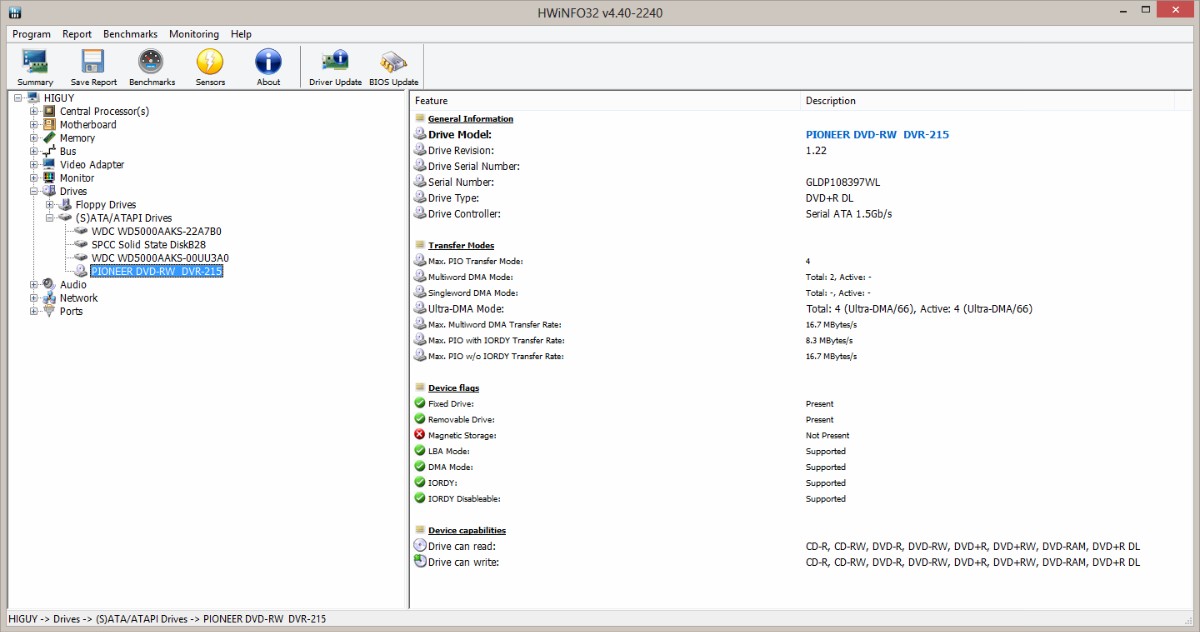Screen dimensions: 1200x632
Task: Open the Report menu
Action: click(x=77, y=34)
